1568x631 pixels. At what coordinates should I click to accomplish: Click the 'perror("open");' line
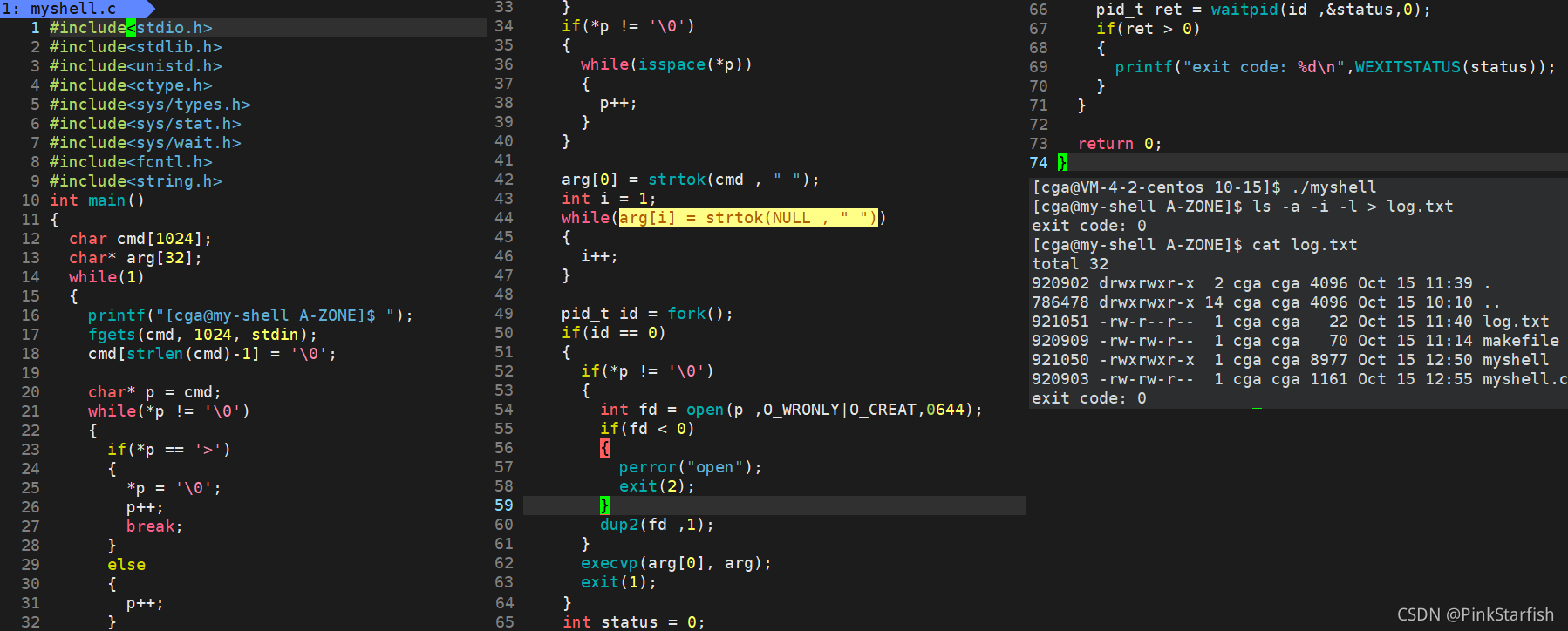click(x=691, y=467)
